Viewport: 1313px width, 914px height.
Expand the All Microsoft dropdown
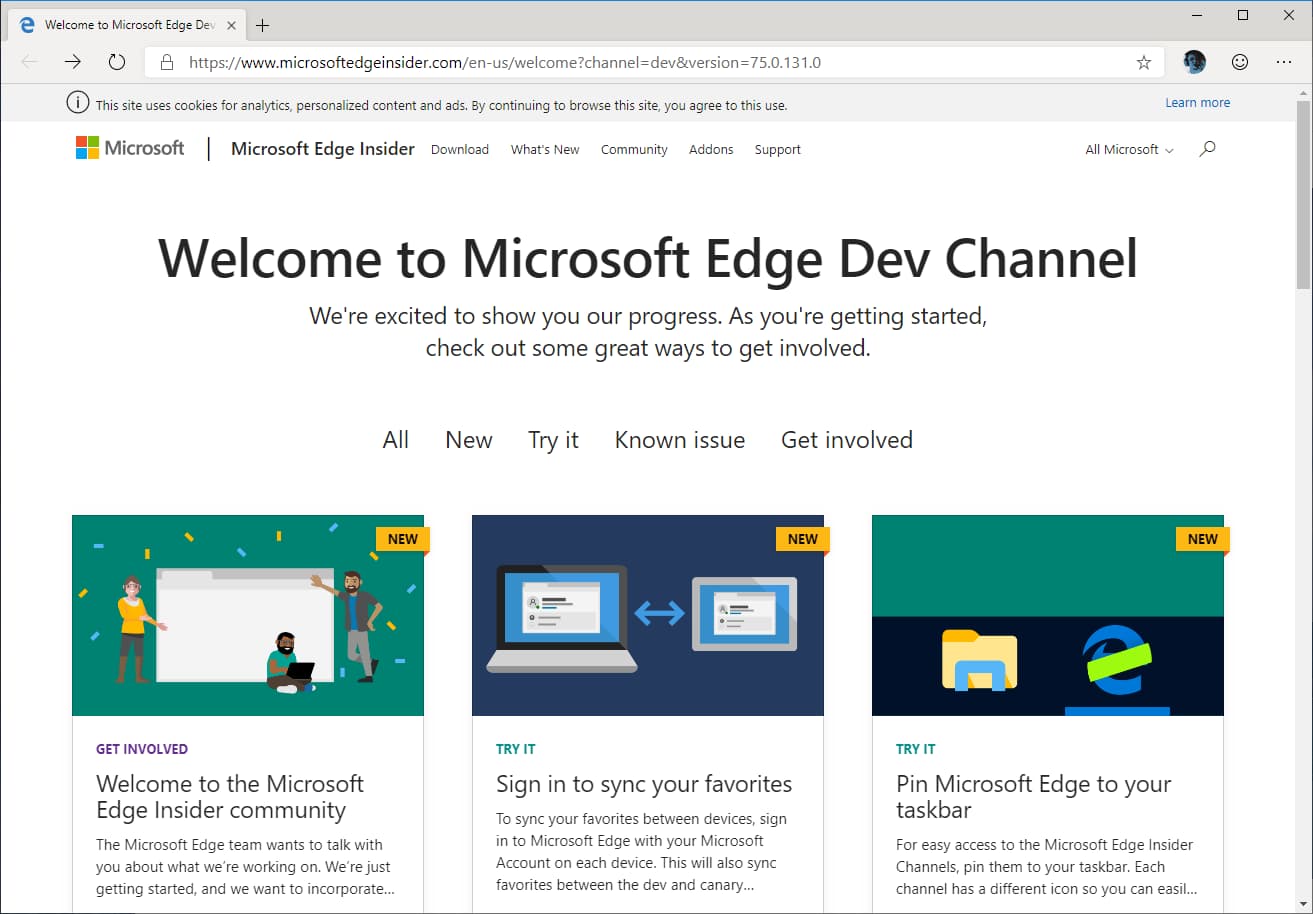(x=1129, y=149)
